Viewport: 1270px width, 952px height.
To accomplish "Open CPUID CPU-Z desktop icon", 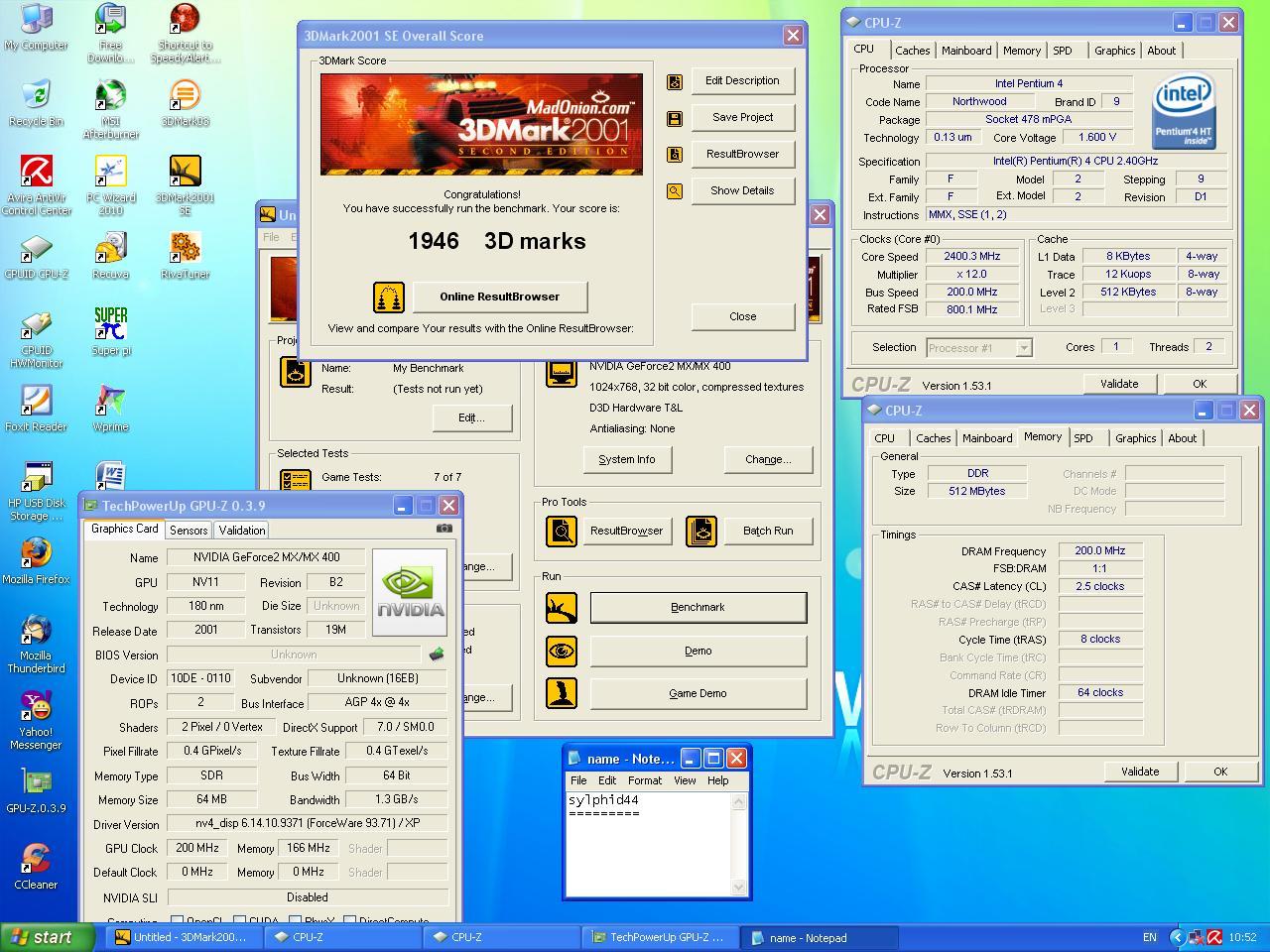I will (x=37, y=257).
